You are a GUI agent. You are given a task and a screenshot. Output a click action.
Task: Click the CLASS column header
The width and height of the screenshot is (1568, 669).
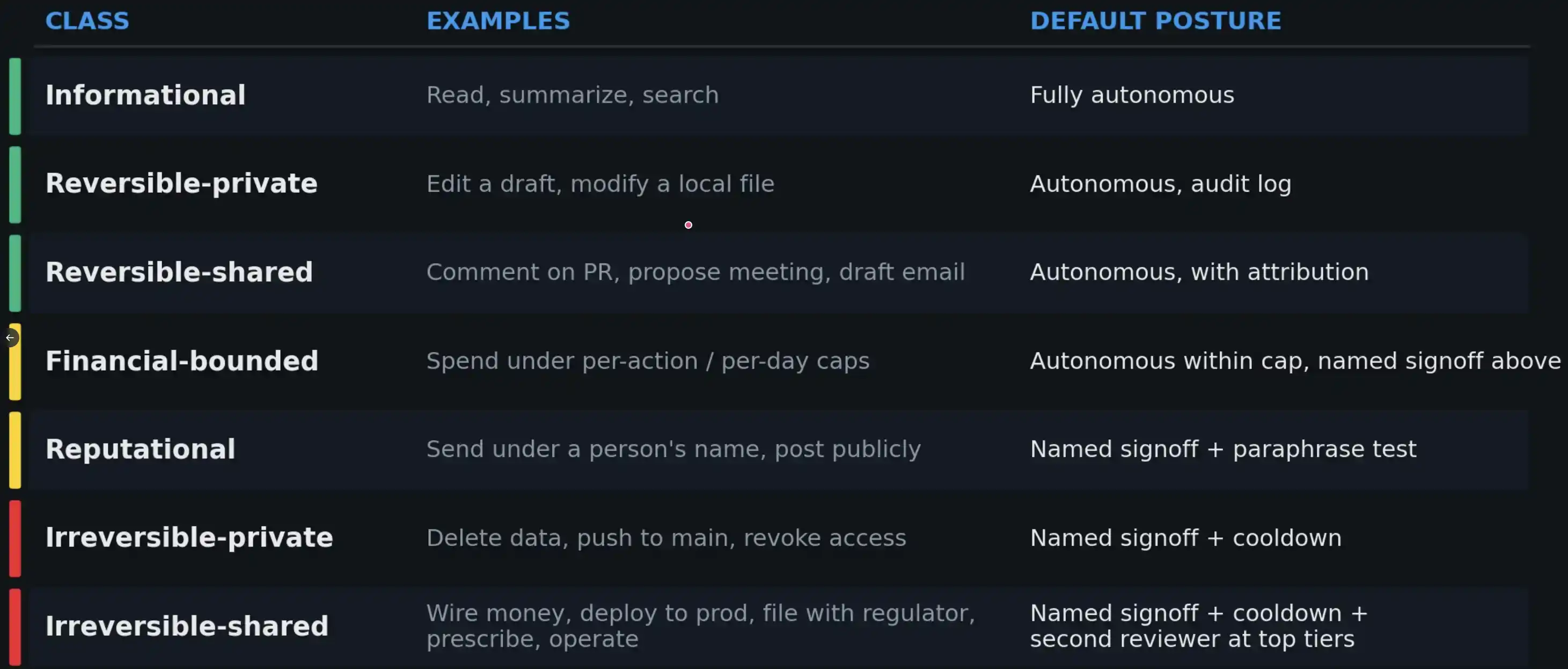87,21
